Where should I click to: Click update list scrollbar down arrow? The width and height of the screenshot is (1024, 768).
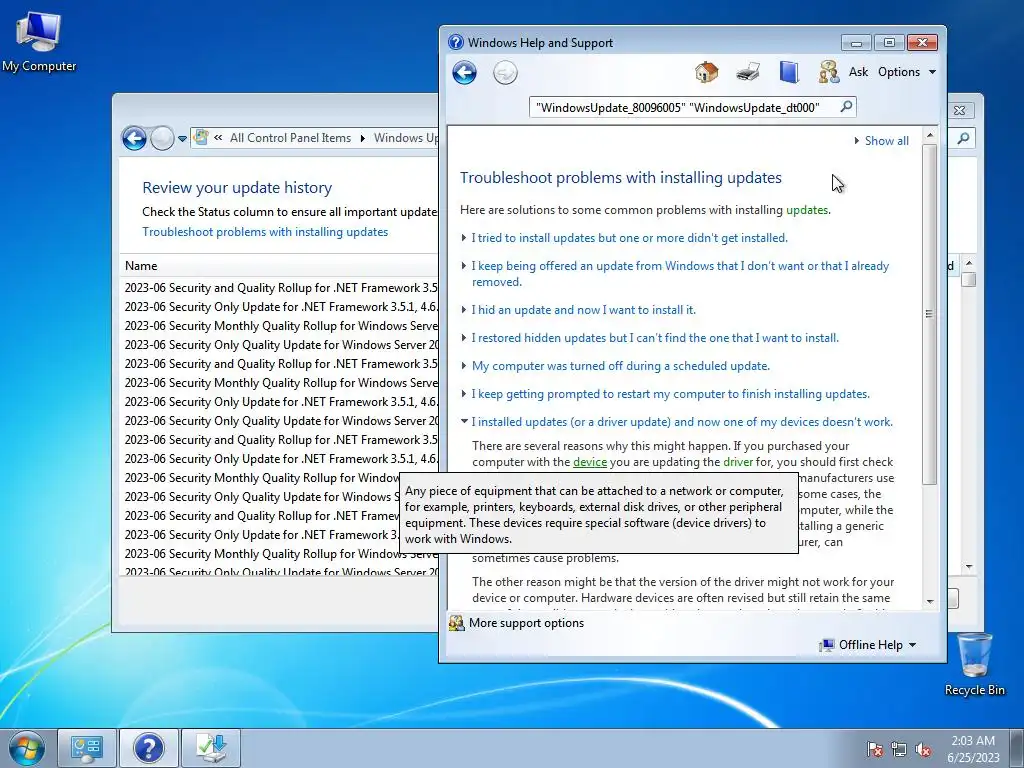click(969, 567)
